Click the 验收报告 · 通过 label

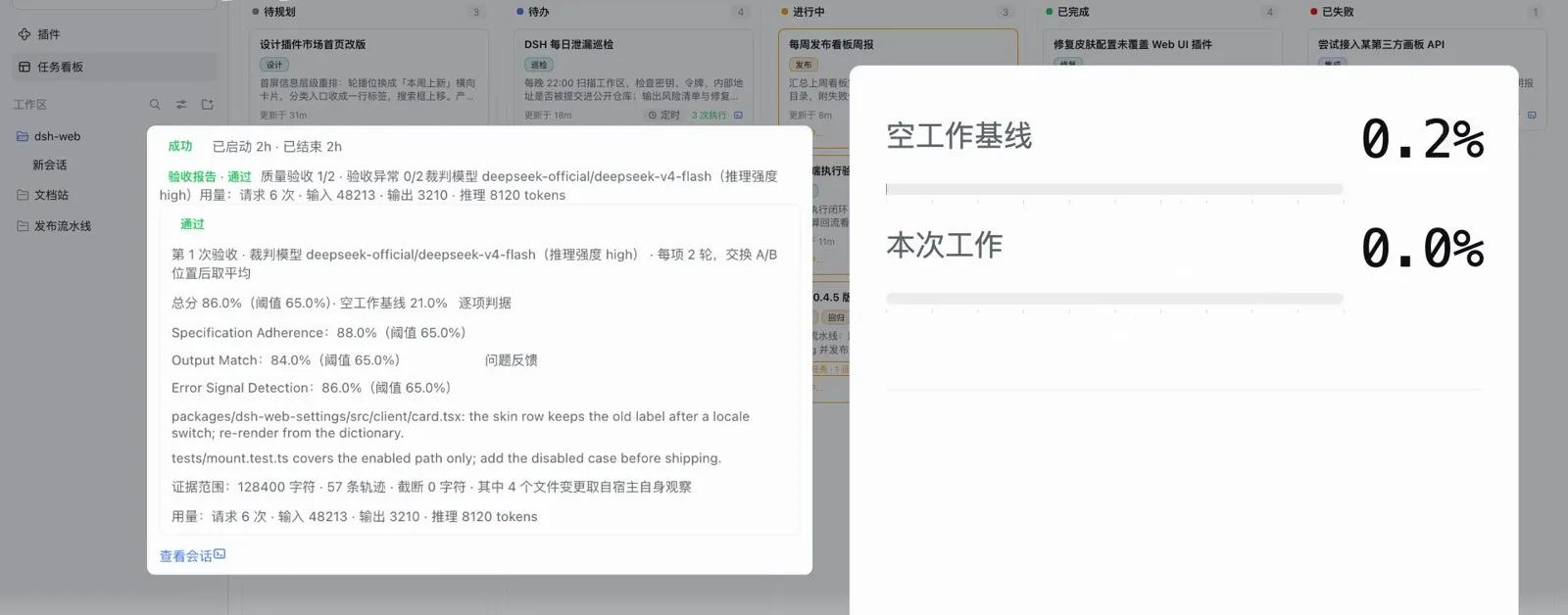pos(210,176)
